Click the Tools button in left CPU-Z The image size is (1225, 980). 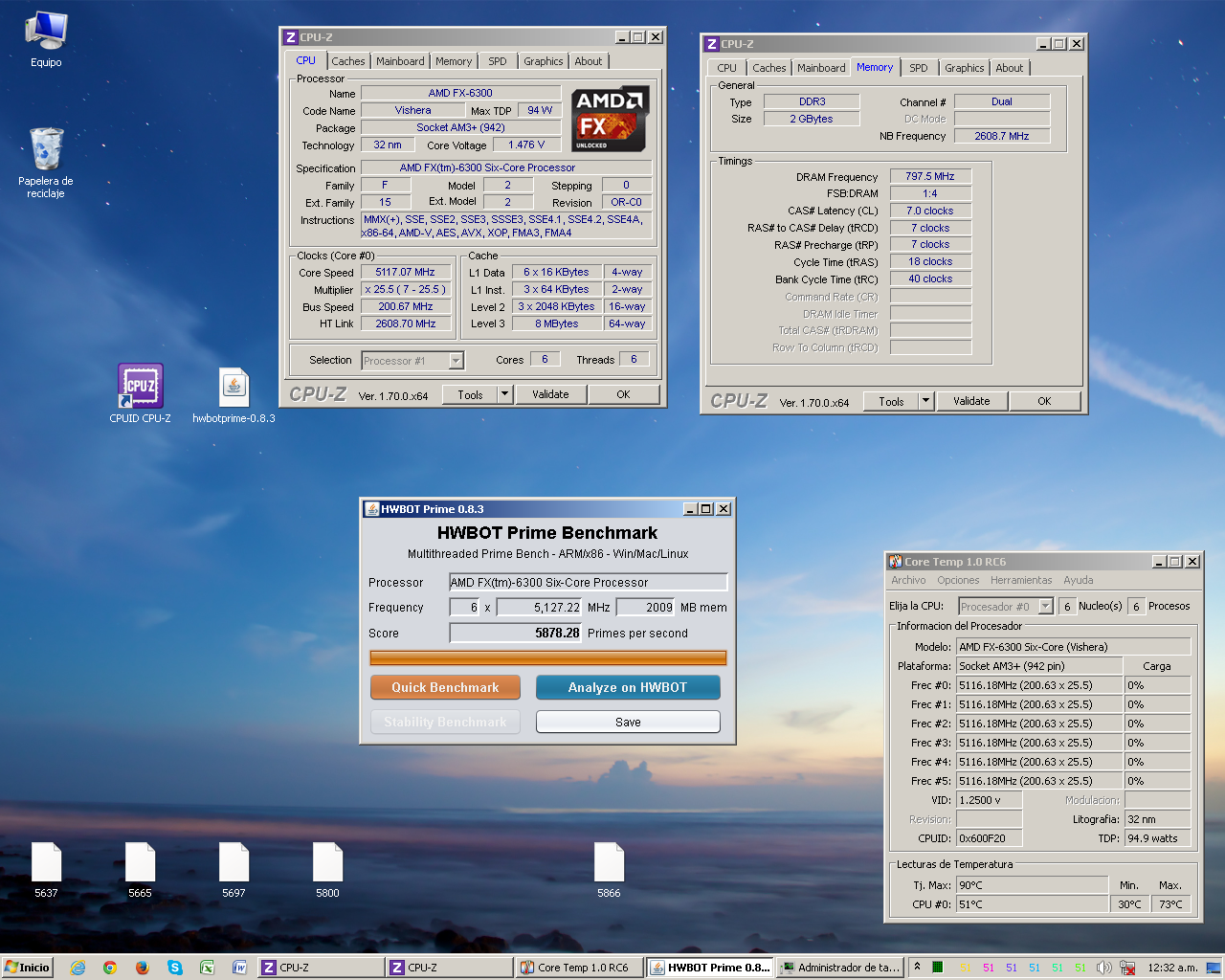click(470, 394)
